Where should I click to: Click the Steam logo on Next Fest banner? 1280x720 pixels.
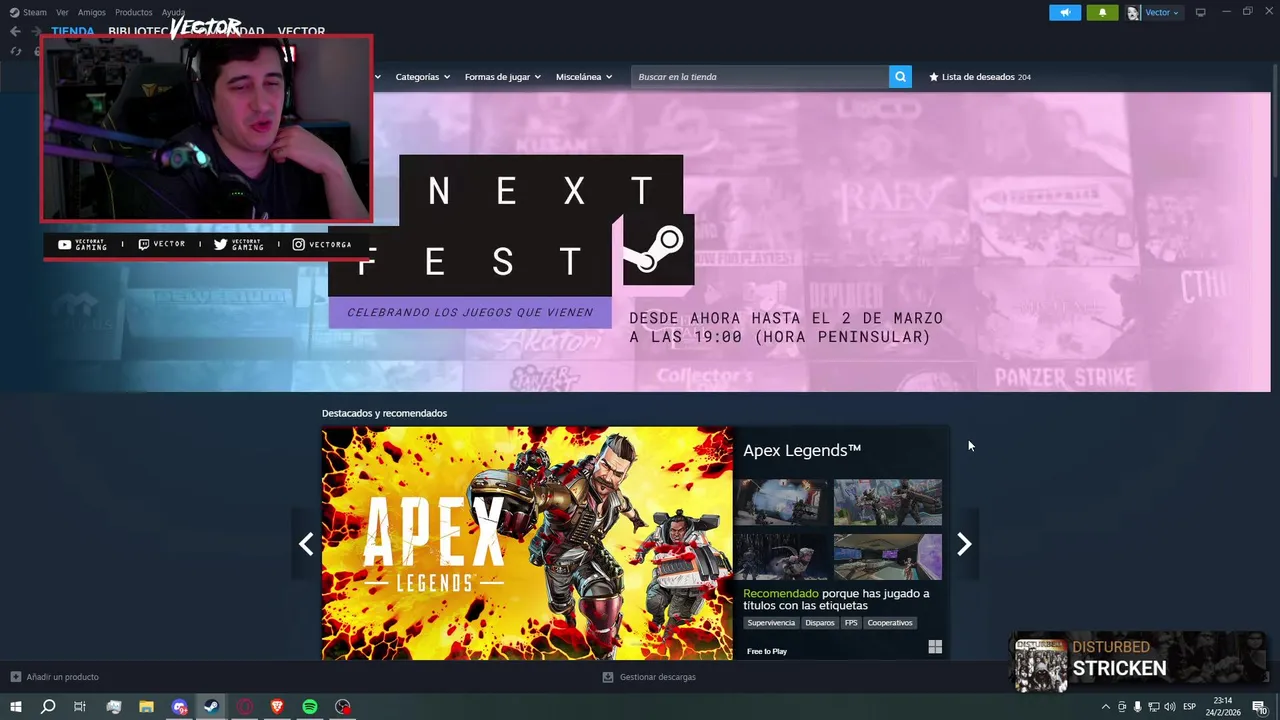(658, 249)
